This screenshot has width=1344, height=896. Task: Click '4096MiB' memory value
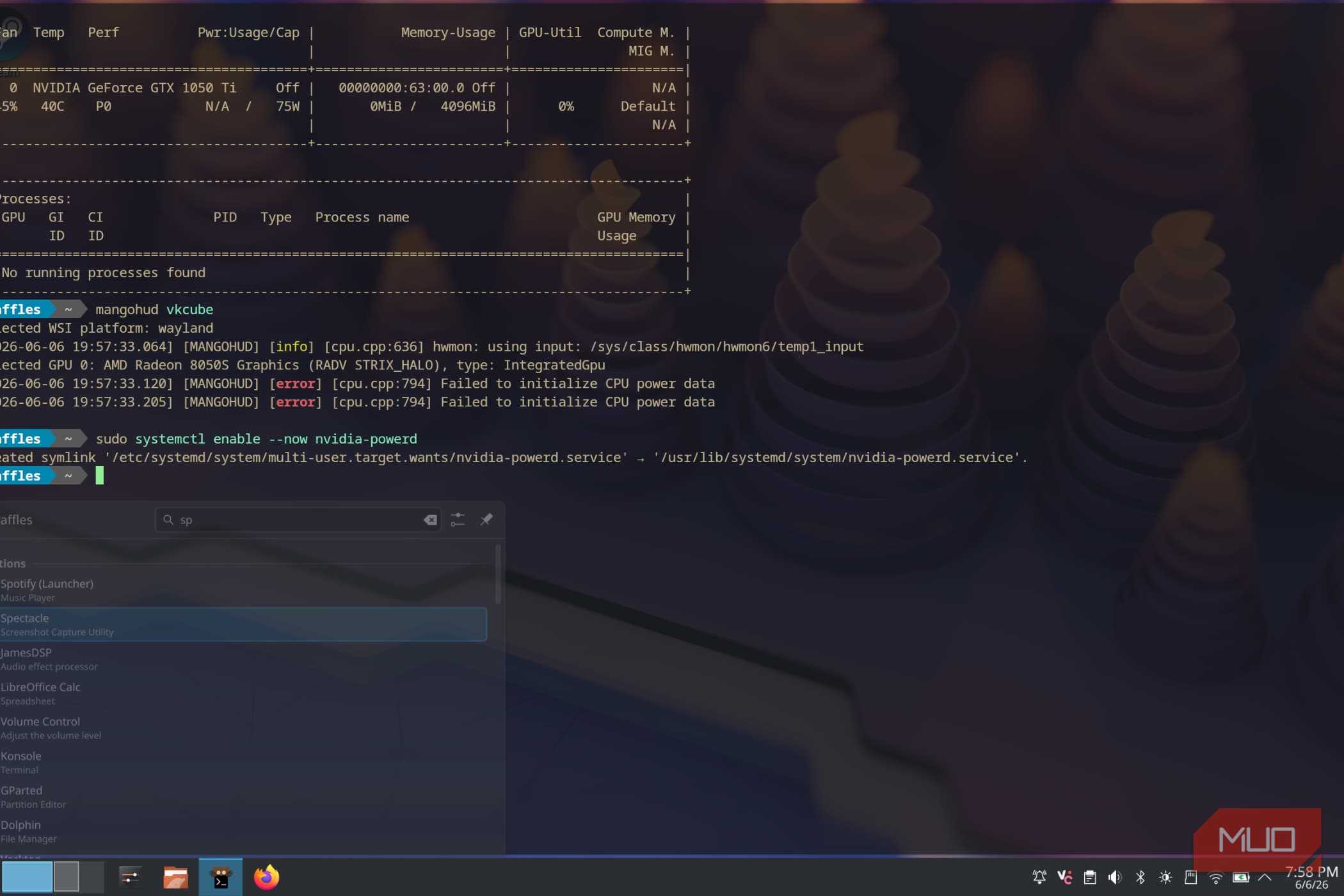point(468,106)
